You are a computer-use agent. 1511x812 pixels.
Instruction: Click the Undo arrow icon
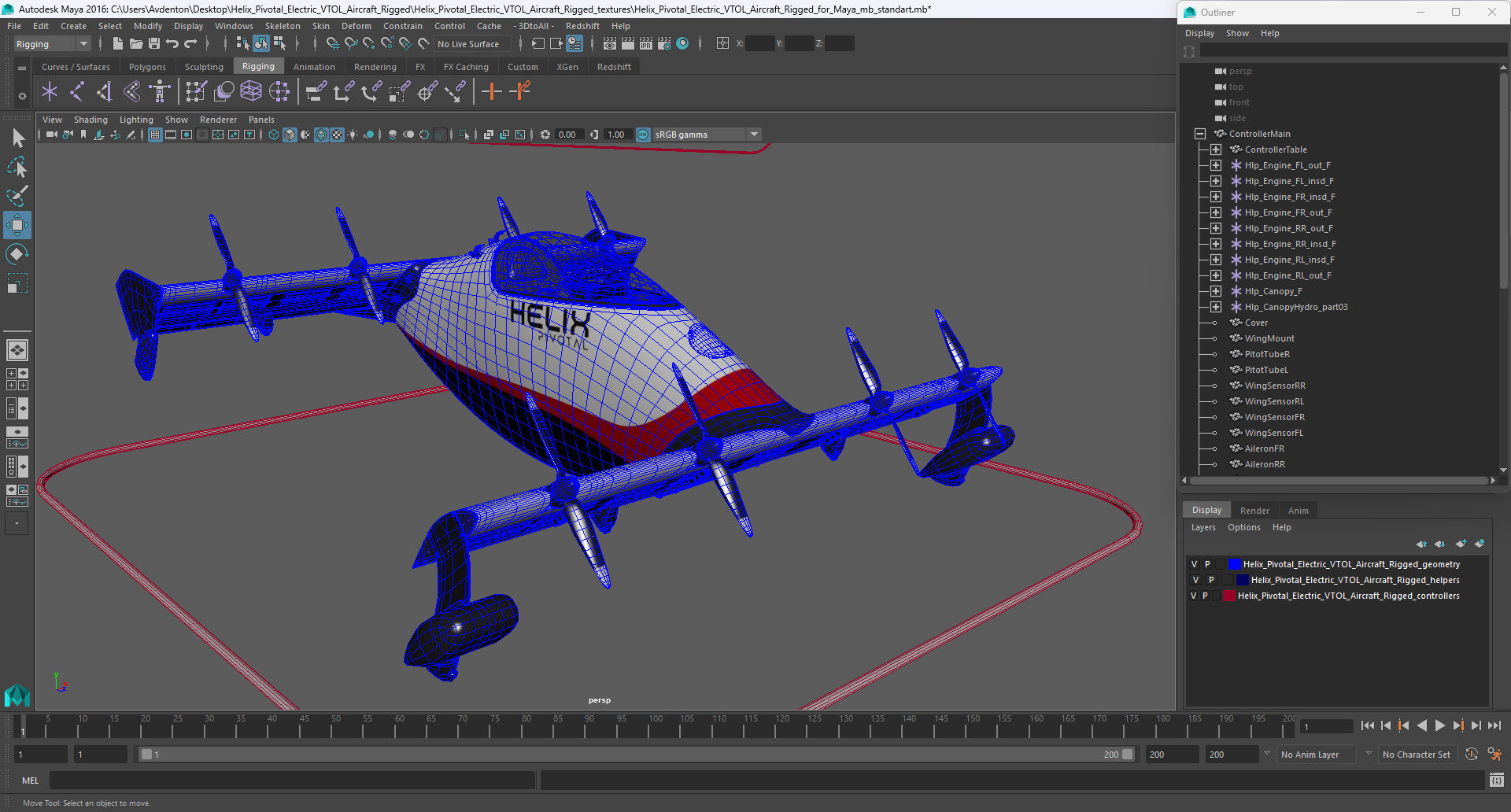[172, 43]
